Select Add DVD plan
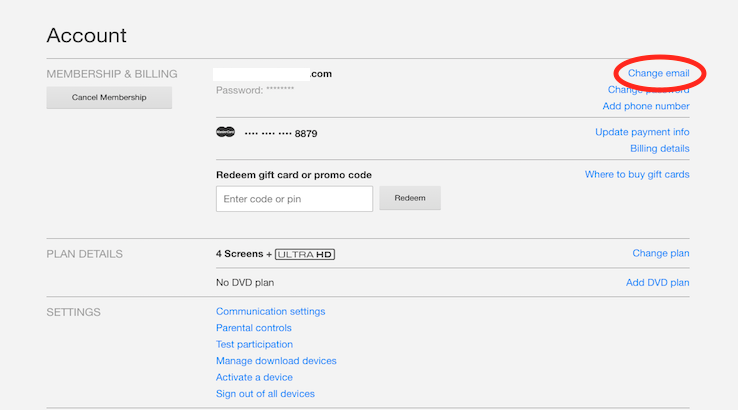Viewport: 738px width, 410px height. pyautogui.click(x=657, y=283)
